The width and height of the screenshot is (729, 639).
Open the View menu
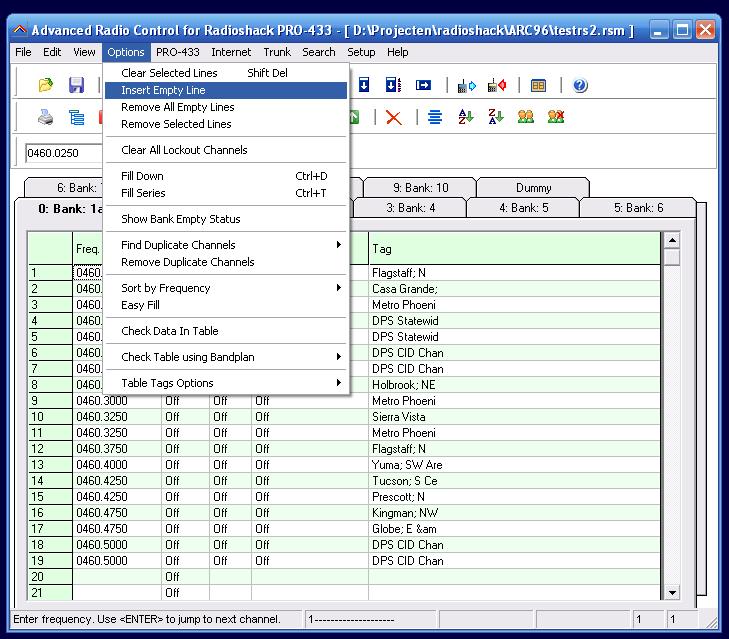tap(84, 52)
